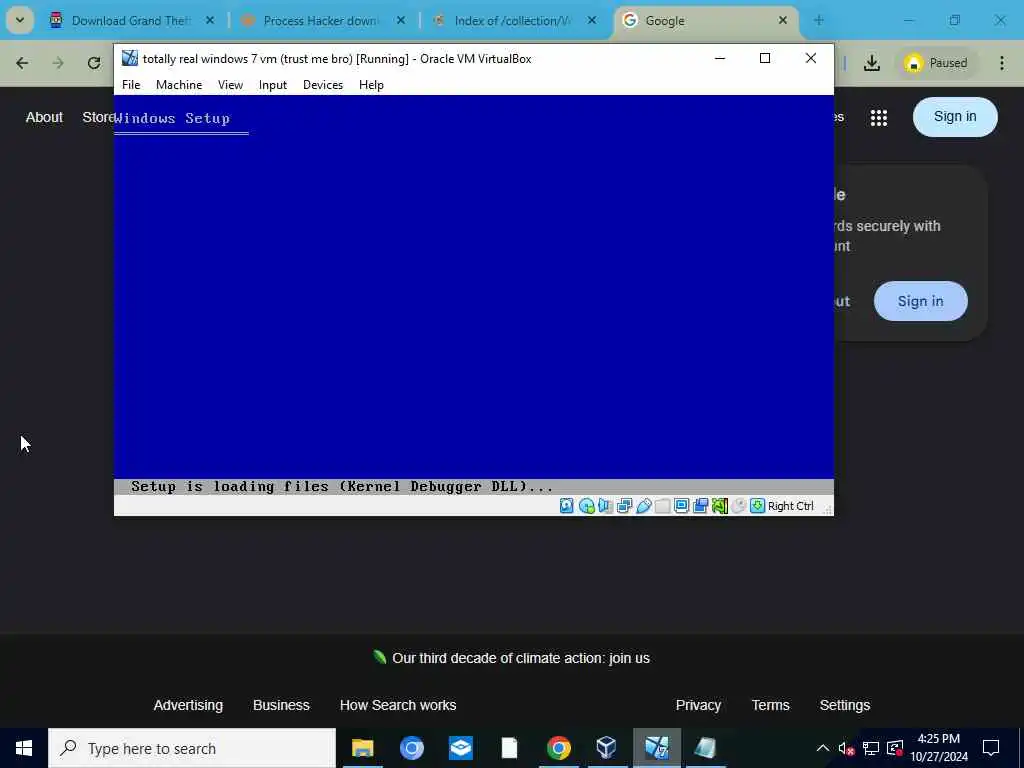
Task: Open the notification center icon
Action: coord(991,748)
